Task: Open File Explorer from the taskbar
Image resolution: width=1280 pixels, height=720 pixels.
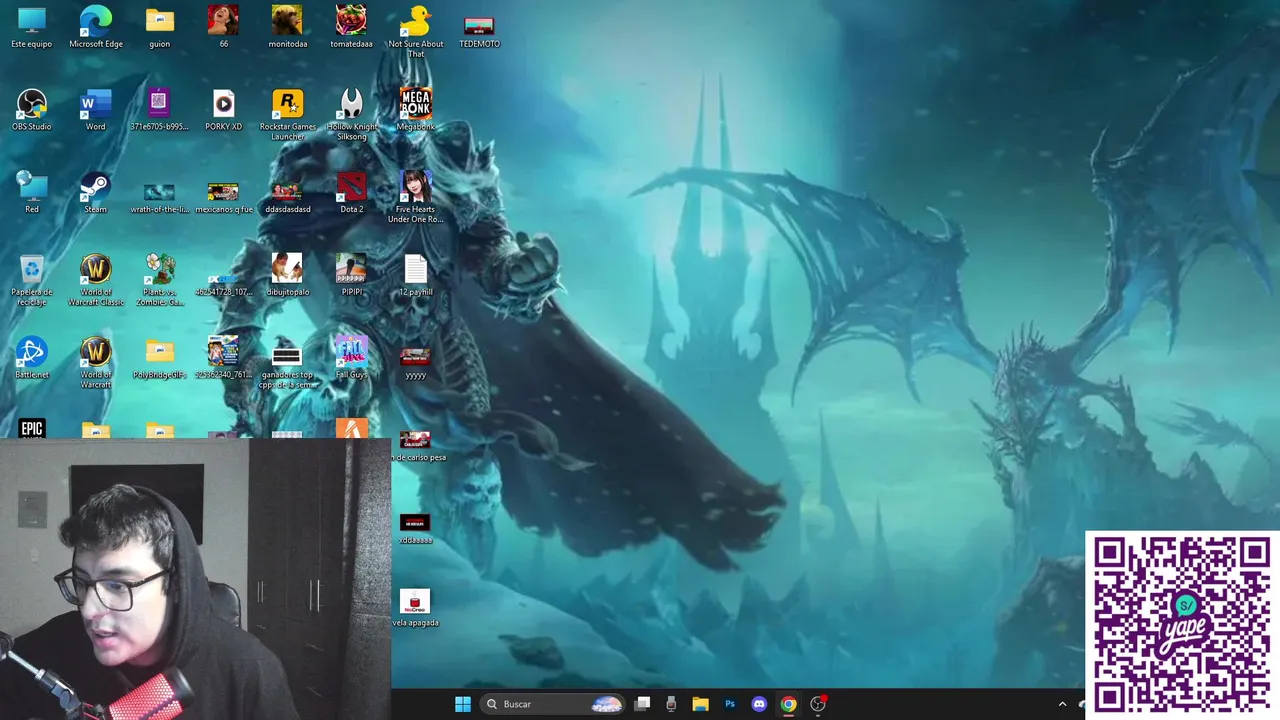Action: [x=700, y=704]
